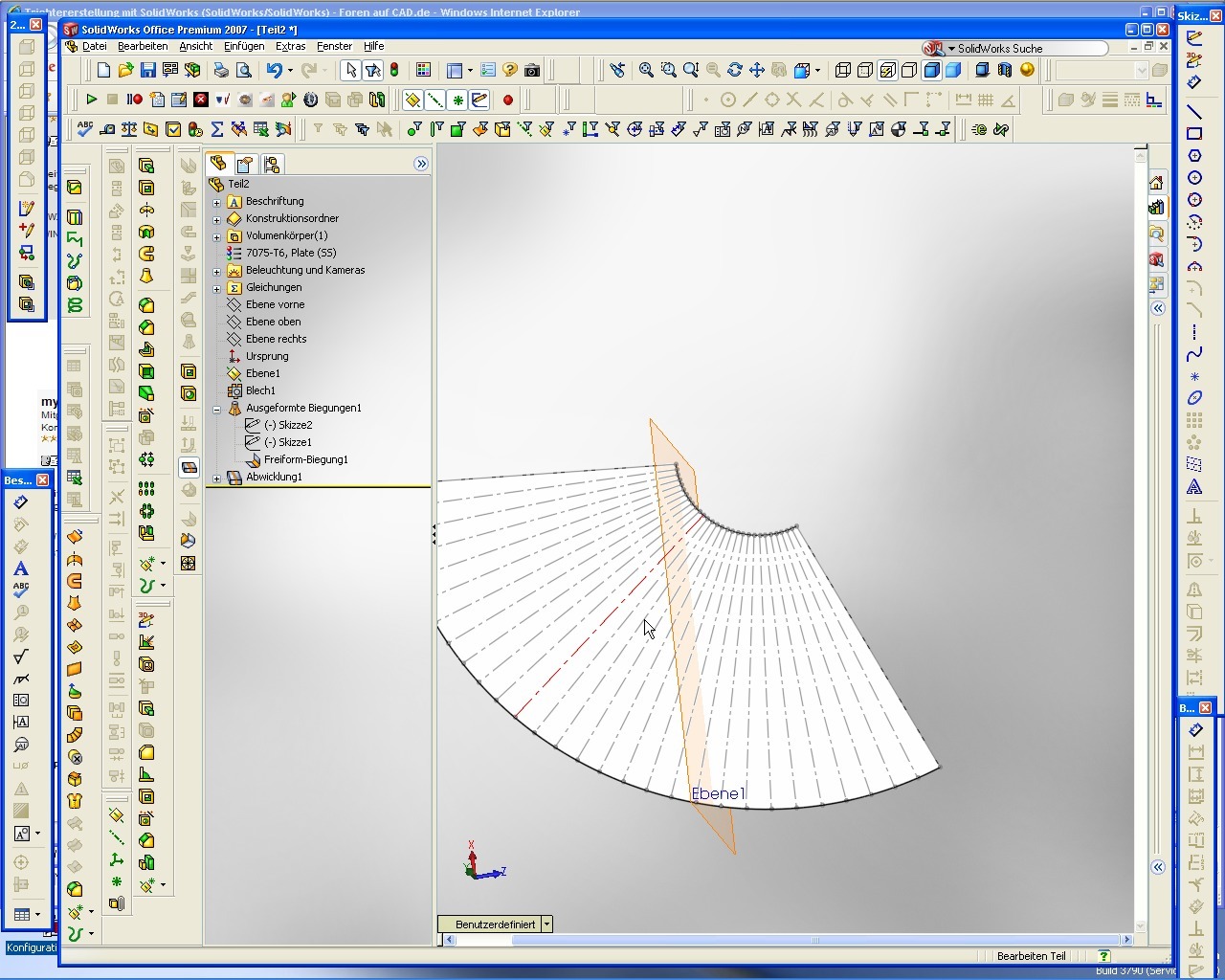The height and width of the screenshot is (980, 1225).
Task: Open the Einfügen menu
Action: (244, 46)
